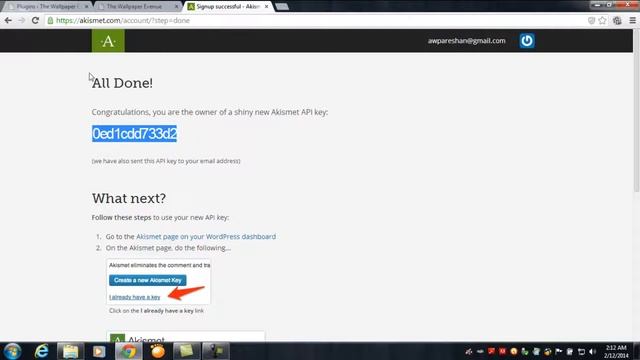Image resolution: width=640 pixels, height=360 pixels.
Task: Click the highlighted API key 0ed1cdd733d2
Action: [x=134, y=133]
